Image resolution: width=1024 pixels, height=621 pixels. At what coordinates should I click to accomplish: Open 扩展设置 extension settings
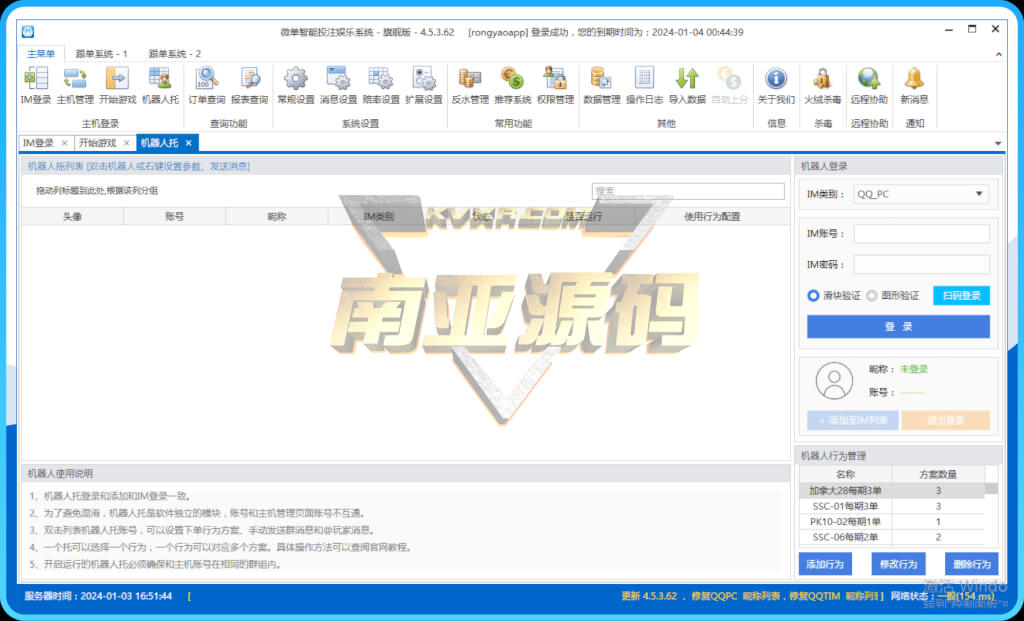click(424, 86)
